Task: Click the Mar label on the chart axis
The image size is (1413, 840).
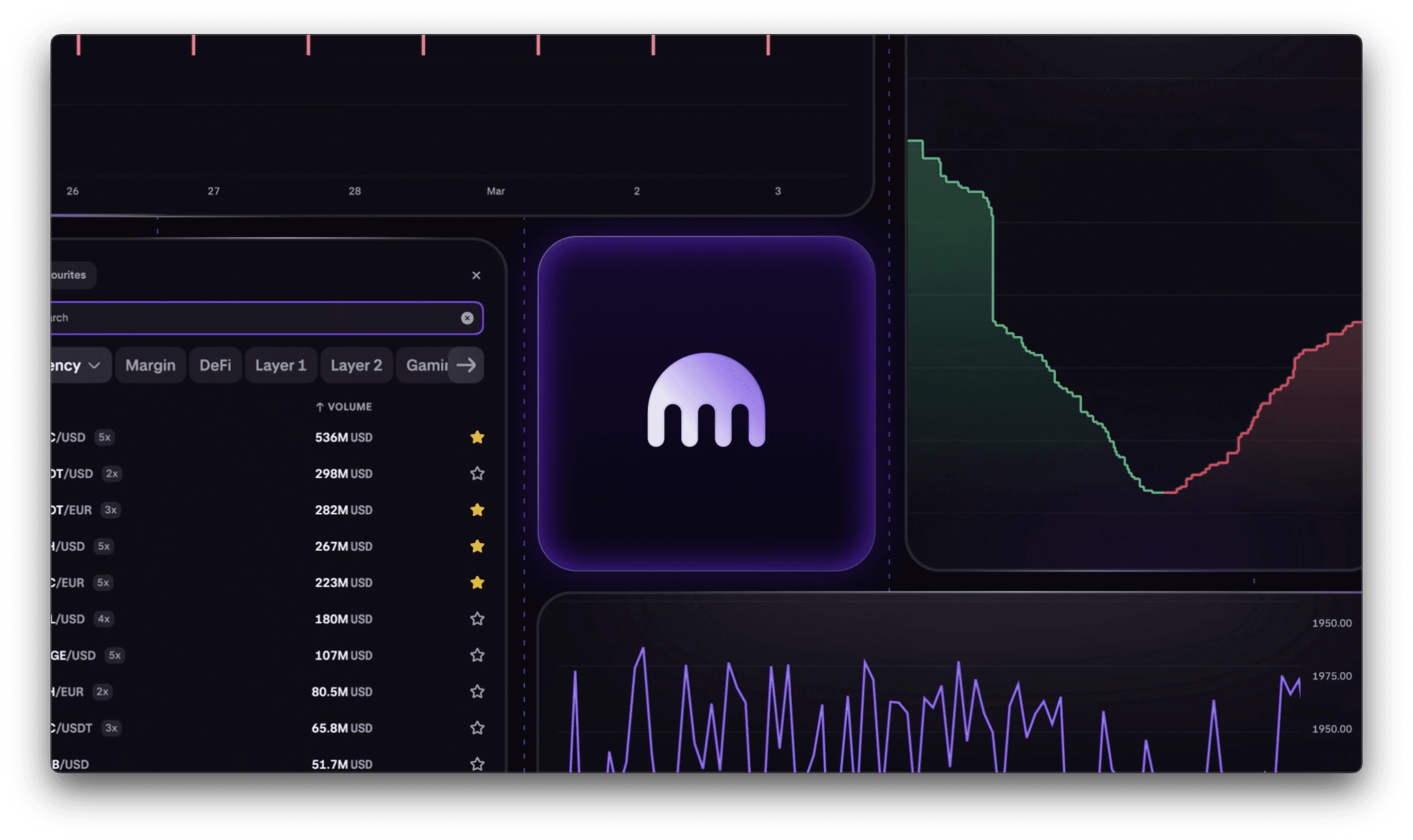Action: tap(495, 191)
